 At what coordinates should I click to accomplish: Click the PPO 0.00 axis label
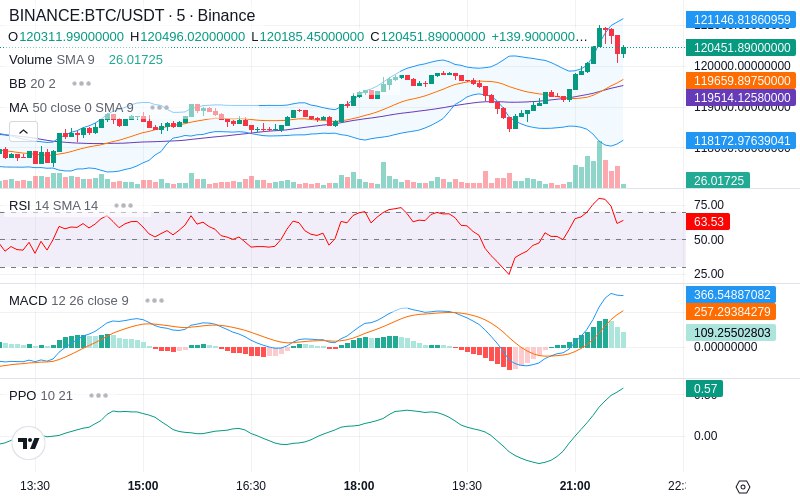(x=705, y=436)
